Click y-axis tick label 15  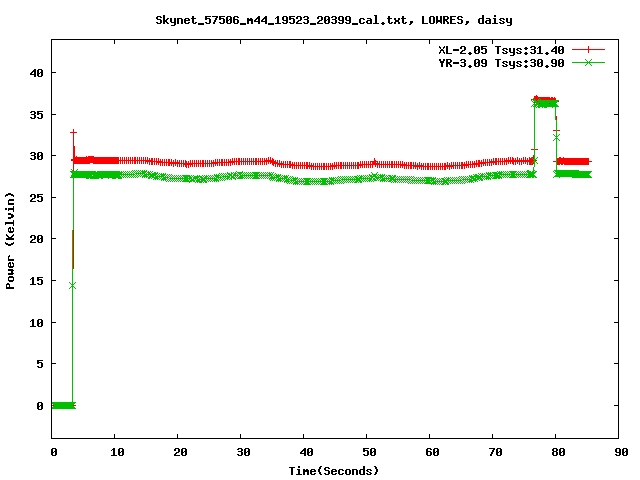pos(36,281)
